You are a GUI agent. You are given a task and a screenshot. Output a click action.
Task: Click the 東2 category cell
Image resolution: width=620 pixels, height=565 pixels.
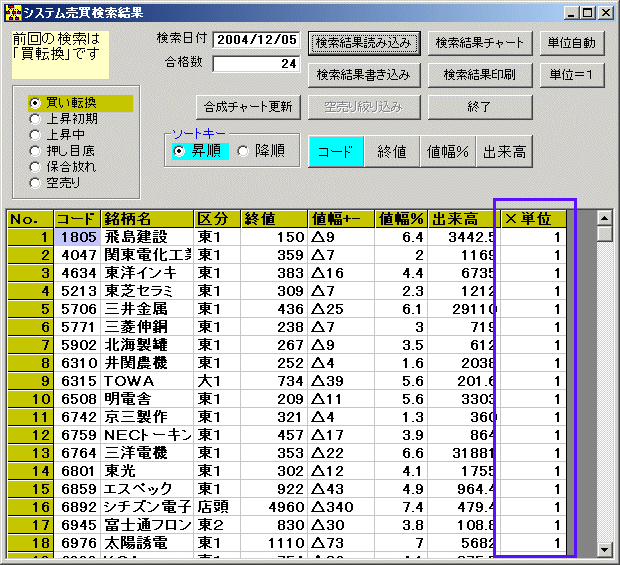217,525
